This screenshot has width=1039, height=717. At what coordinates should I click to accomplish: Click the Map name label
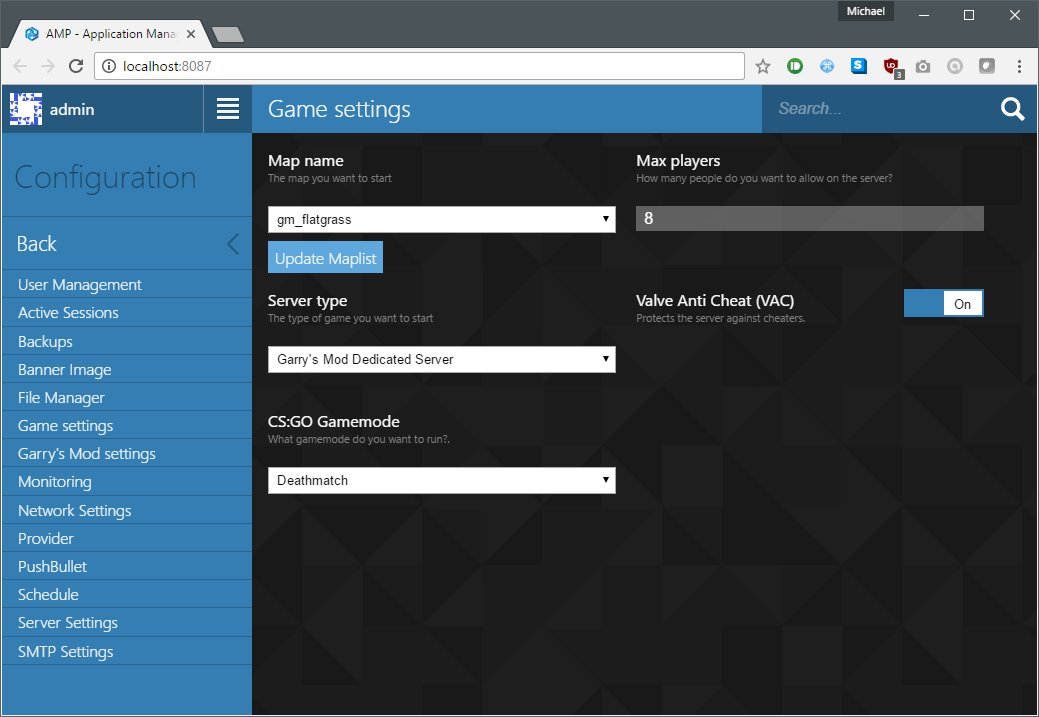tap(305, 161)
